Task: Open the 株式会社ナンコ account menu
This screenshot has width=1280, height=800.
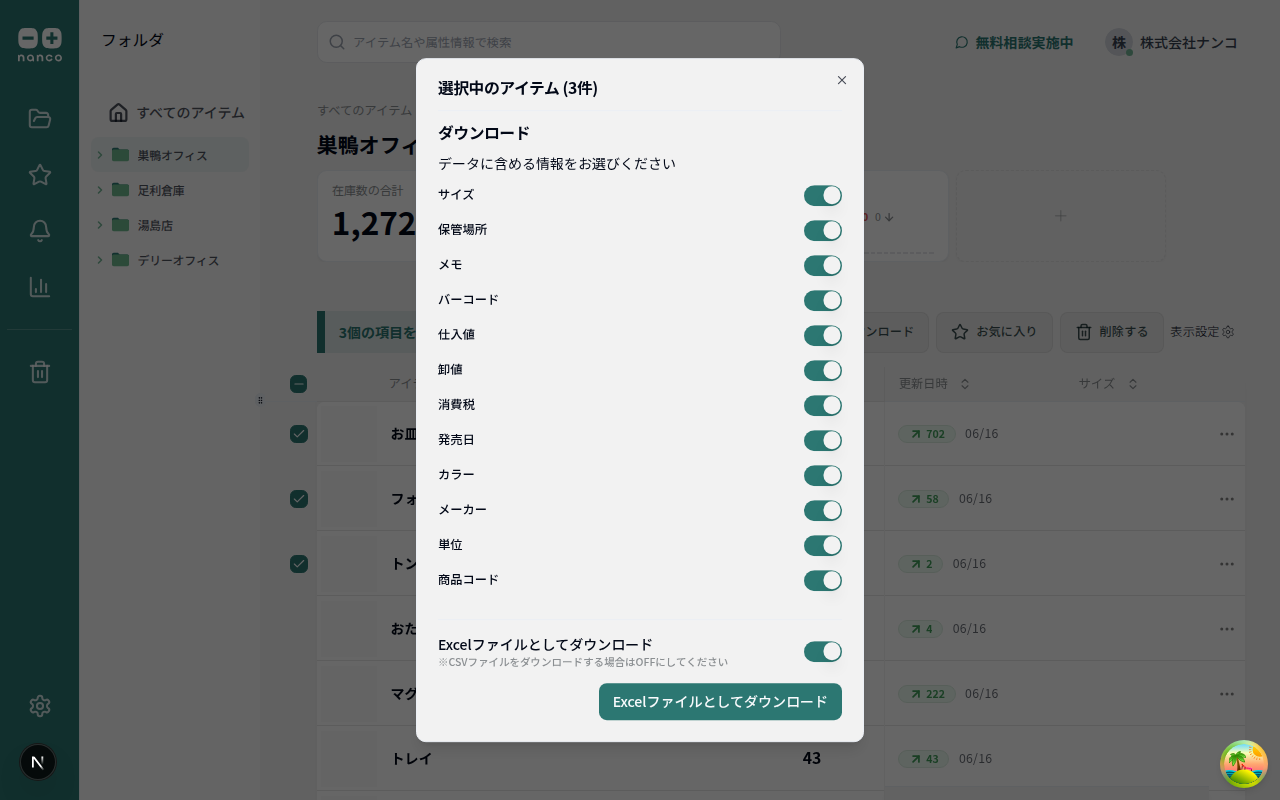Action: point(1180,43)
